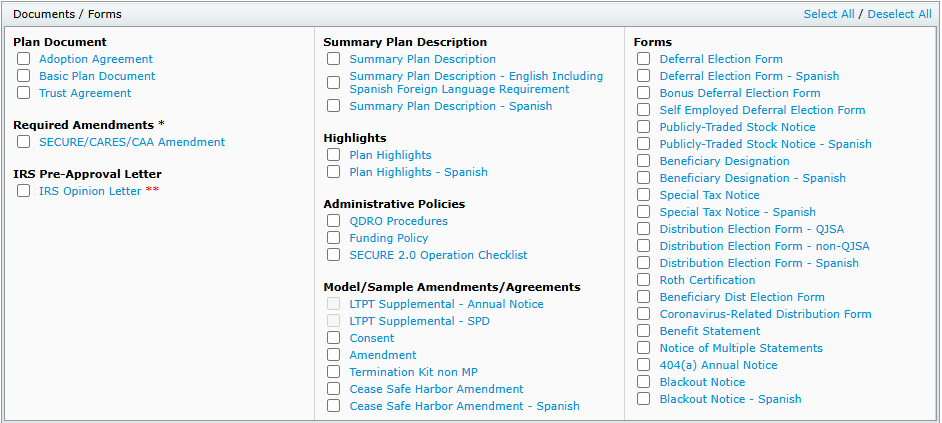The image size is (942, 423).
Task: Tick the Trust Agreement checkbox
Action: click(24, 93)
